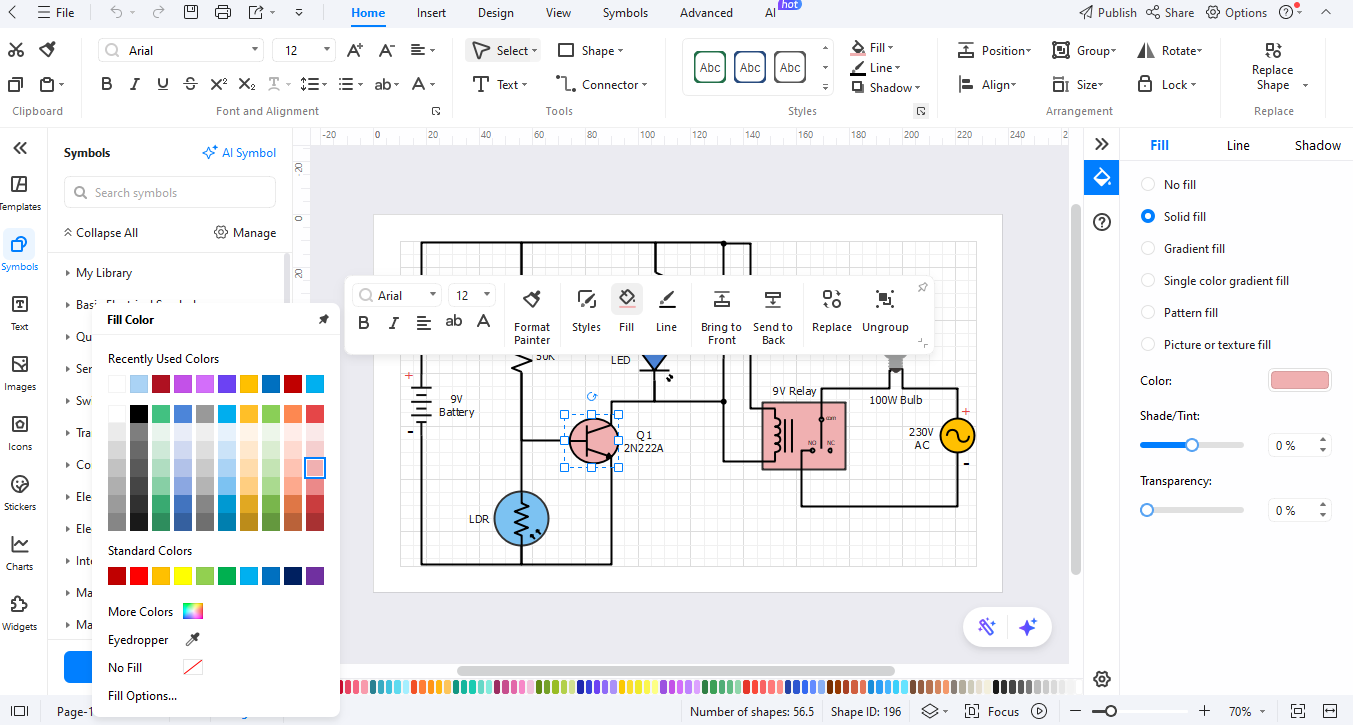Image resolution: width=1353 pixels, height=725 pixels.
Task: Open Stickers panel in left sidebar
Action: click(19, 493)
